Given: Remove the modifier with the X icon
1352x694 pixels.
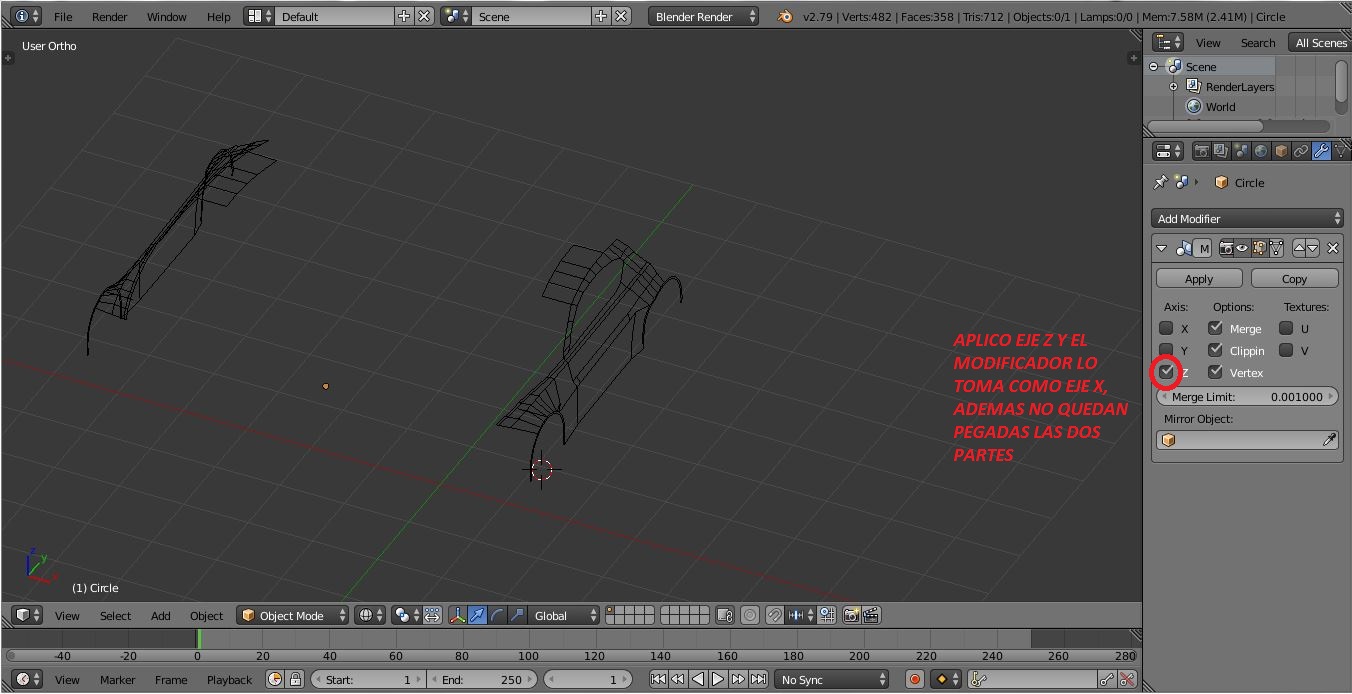Looking at the screenshot, I should tap(1332, 248).
